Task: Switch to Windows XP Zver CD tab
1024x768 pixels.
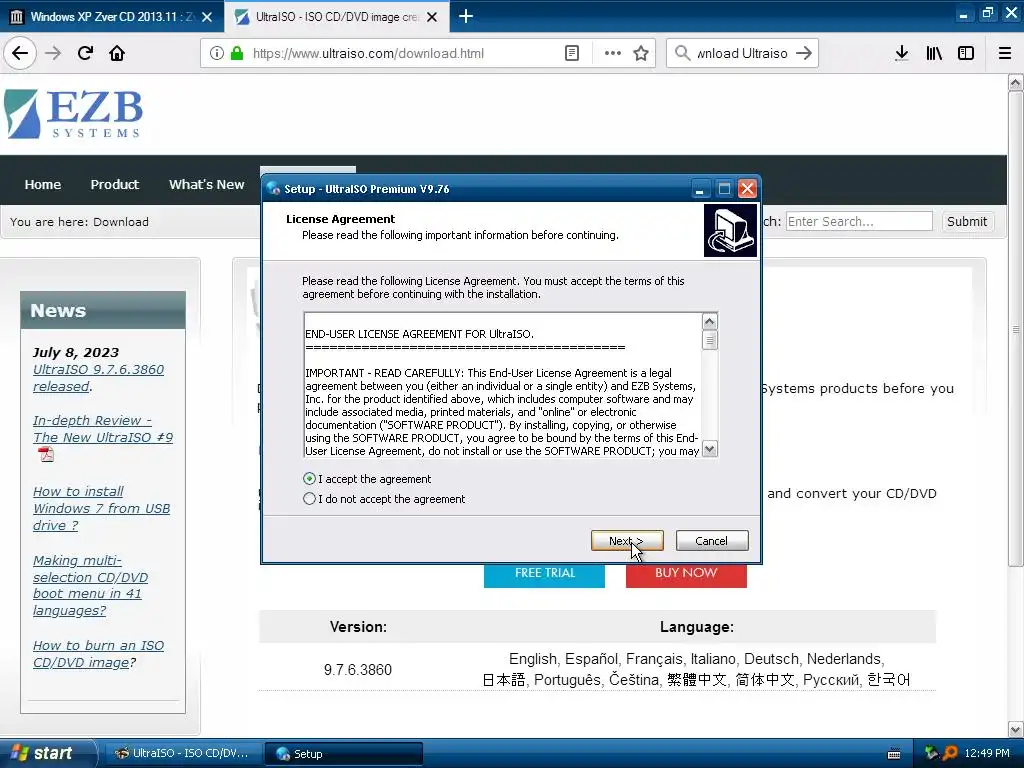Action: coord(111,17)
